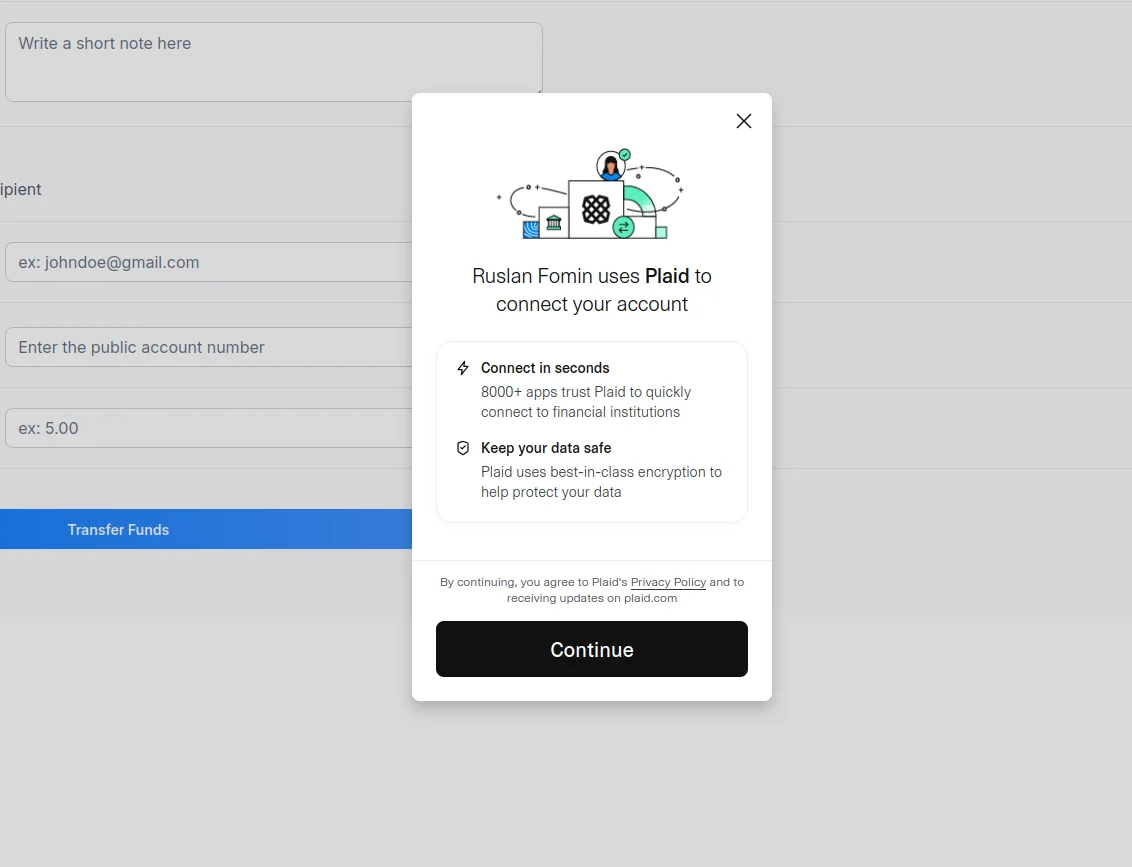This screenshot has width=1132, height=867.
Task: Click the bank building icon
Action: click(x=554, y=222)
